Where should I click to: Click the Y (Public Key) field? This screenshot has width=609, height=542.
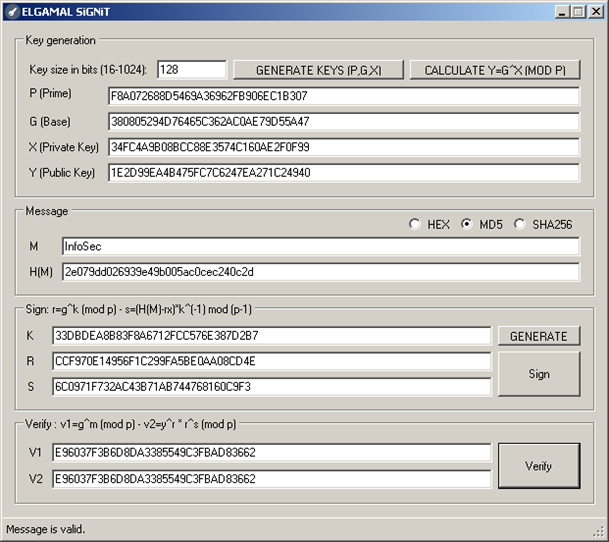click(x=343, y=173)
